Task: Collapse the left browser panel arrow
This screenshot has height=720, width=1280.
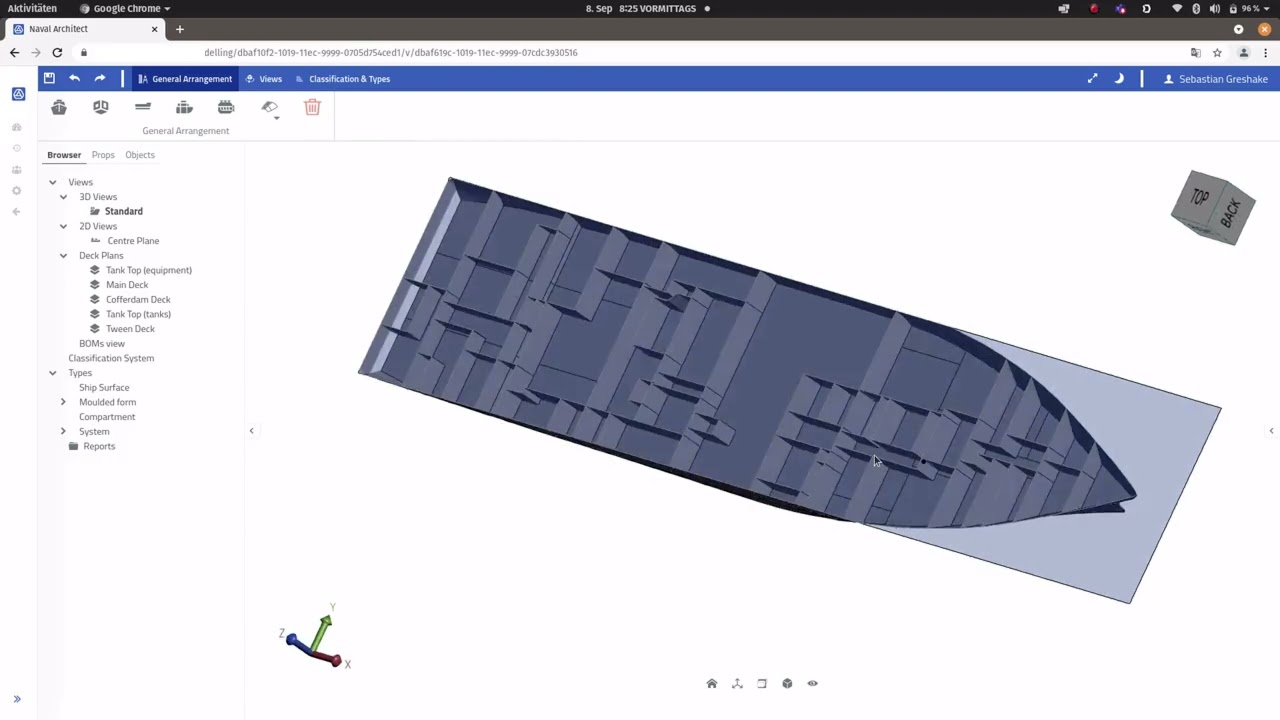Action: pos(251,431)
